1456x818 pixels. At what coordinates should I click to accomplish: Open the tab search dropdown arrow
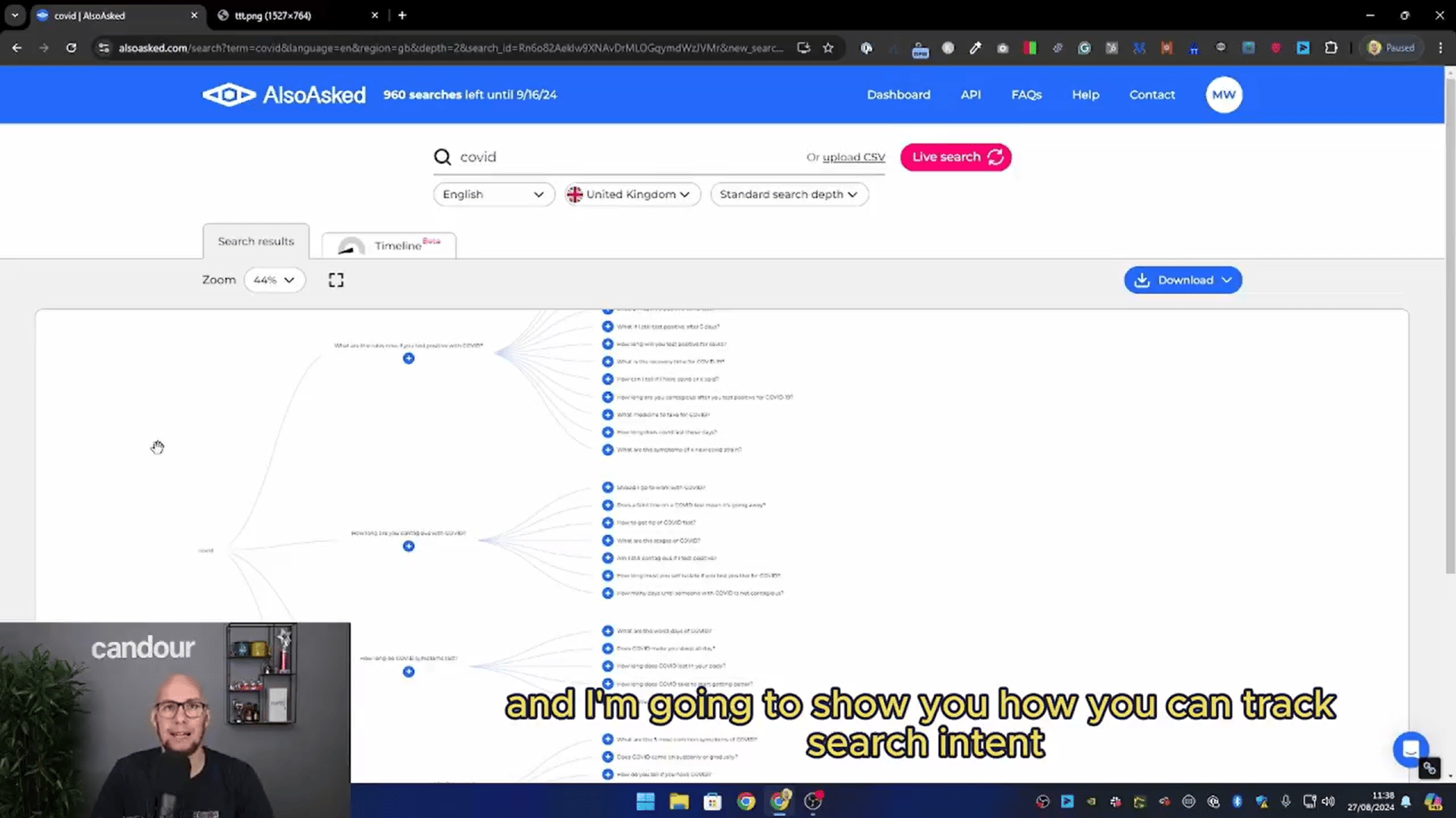pyautogui.click(x=14, y=15)
